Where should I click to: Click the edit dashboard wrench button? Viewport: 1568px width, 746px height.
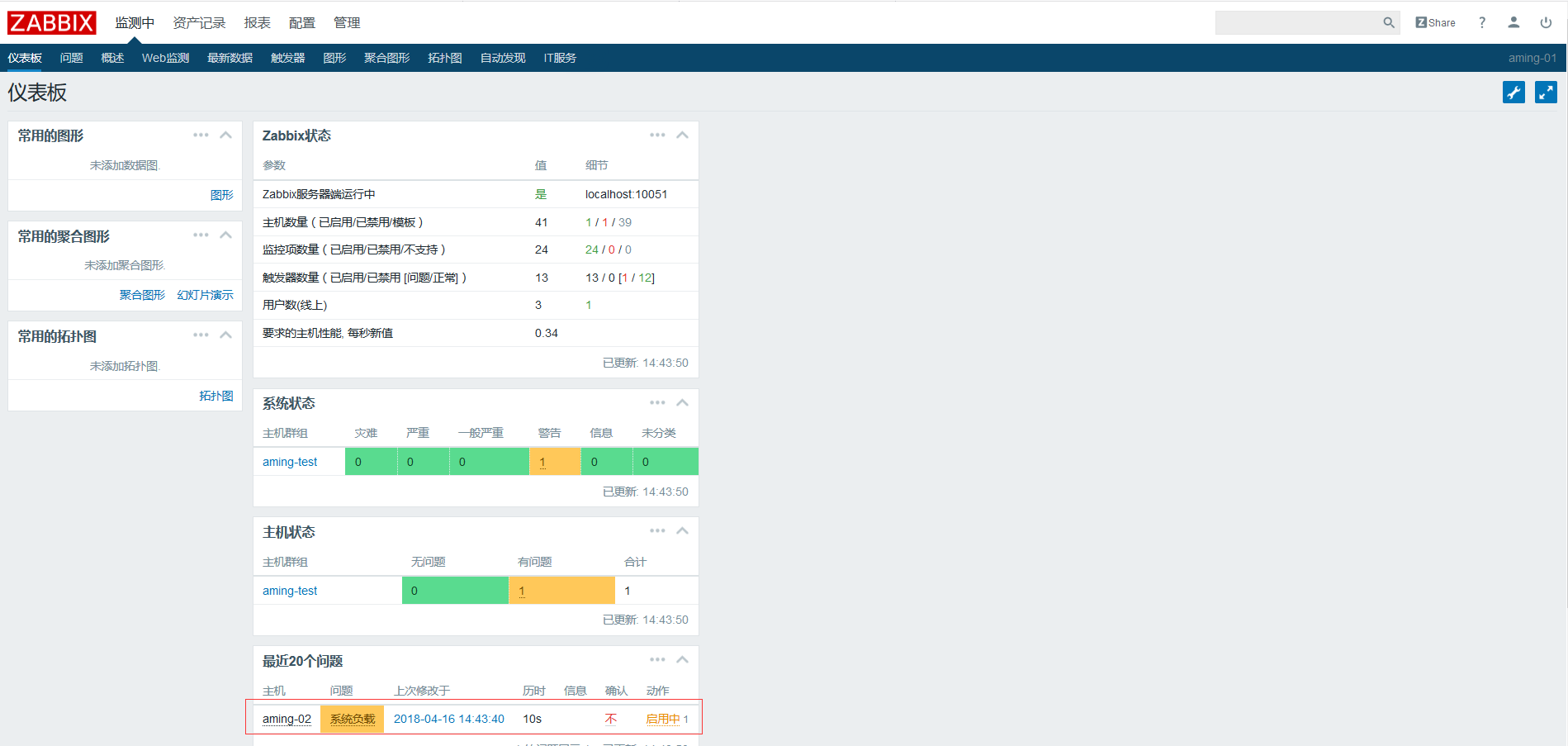pyautogui.click(x=1514, y=93)
